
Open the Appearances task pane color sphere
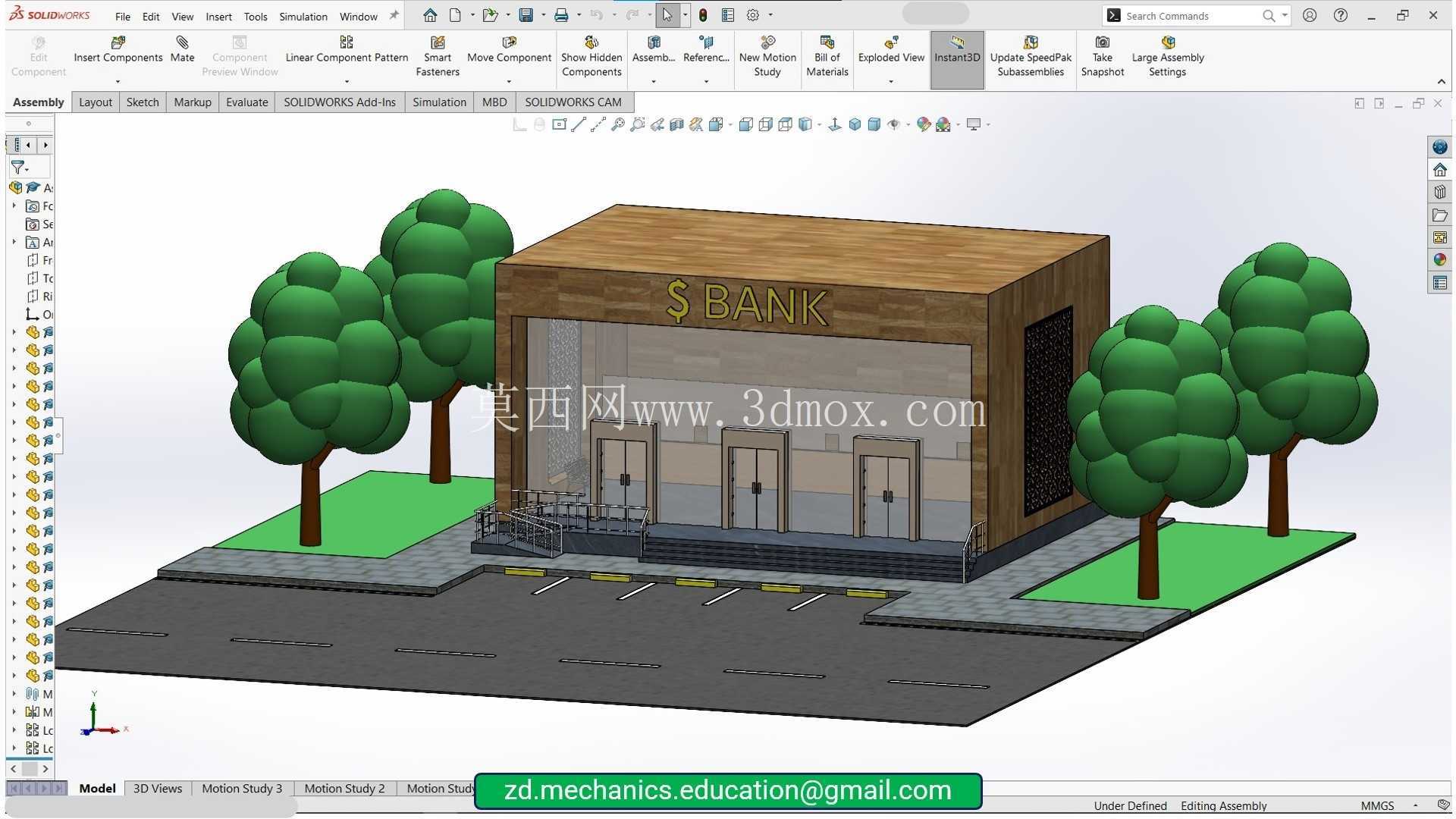coord(1439,260)
